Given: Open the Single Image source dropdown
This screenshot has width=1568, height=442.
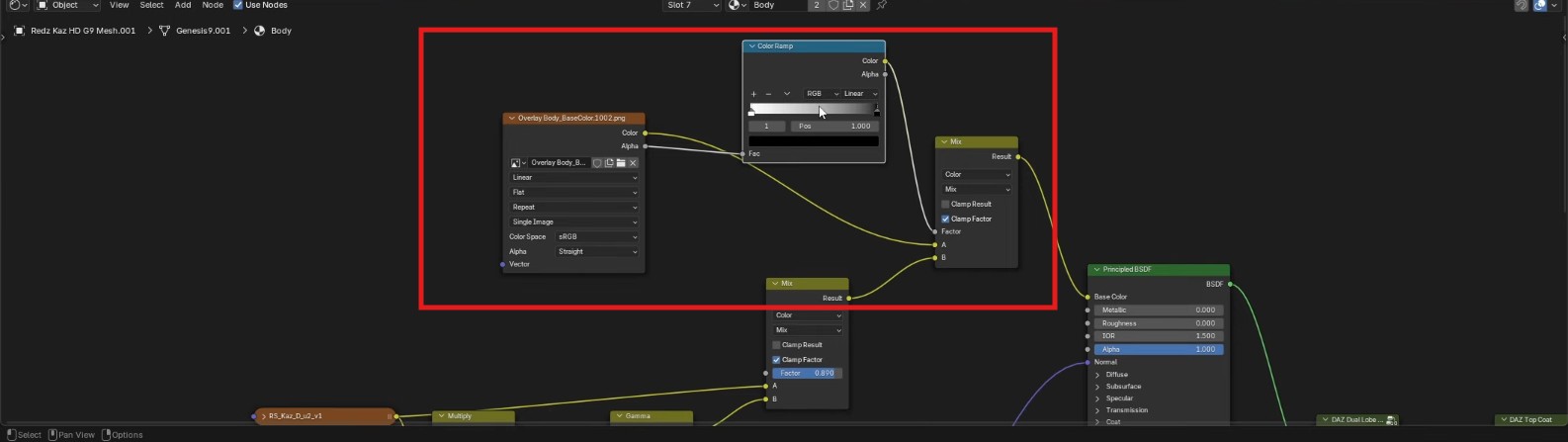Looking at the screenshot, I should click(573, 222).
